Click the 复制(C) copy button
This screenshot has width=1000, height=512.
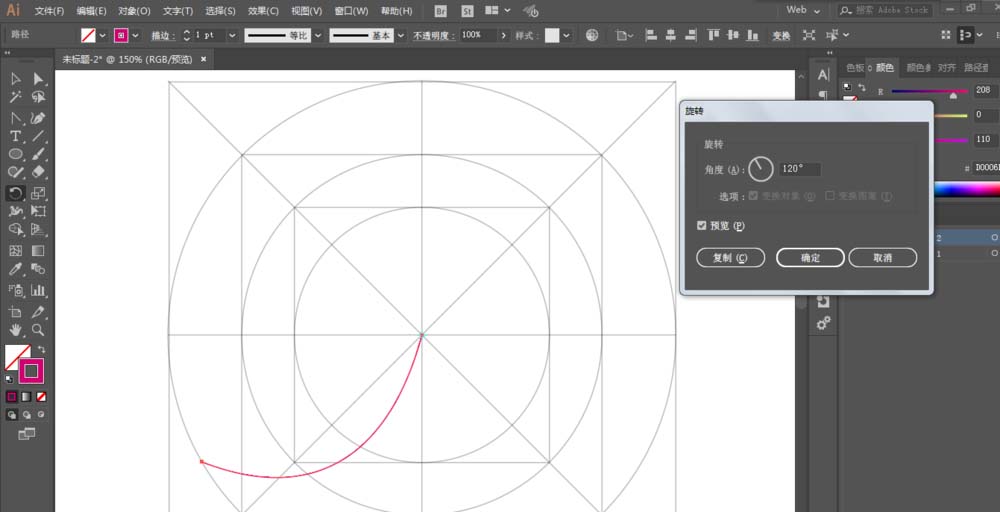[x=730, y=258]
